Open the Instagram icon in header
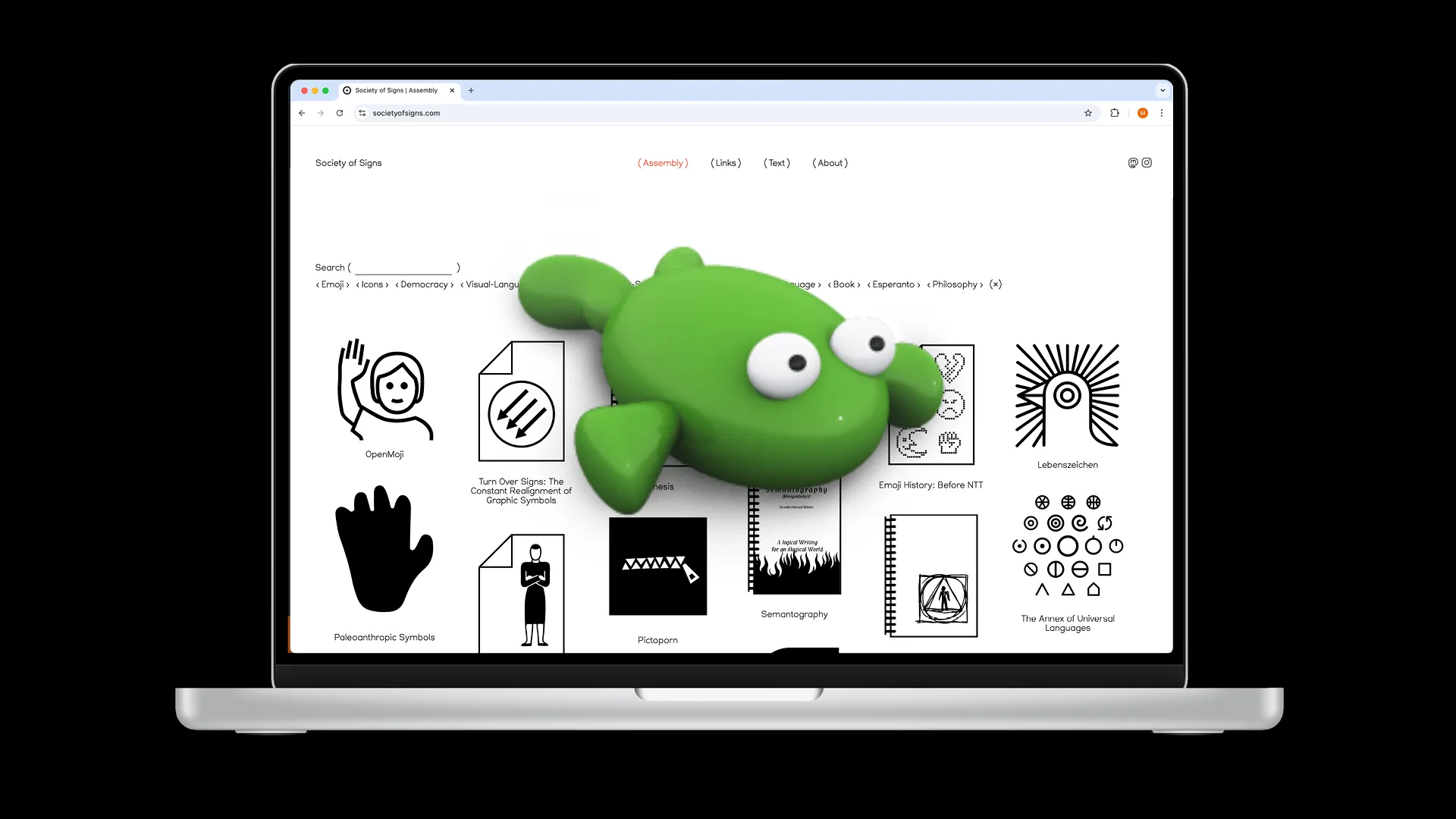Screen dimensions: 1456x819 pos(1147,162)
